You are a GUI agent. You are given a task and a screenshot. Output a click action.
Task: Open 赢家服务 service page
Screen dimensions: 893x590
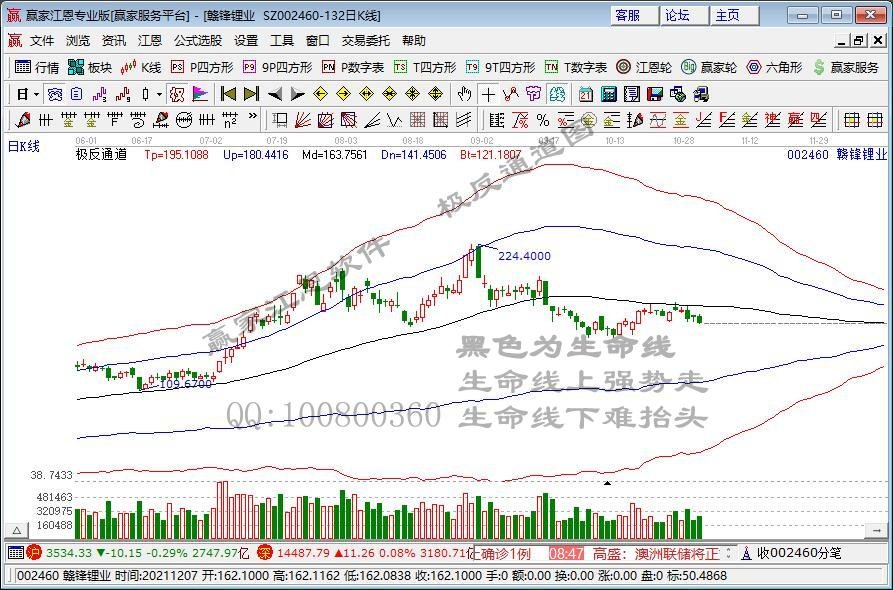(846, 67)
